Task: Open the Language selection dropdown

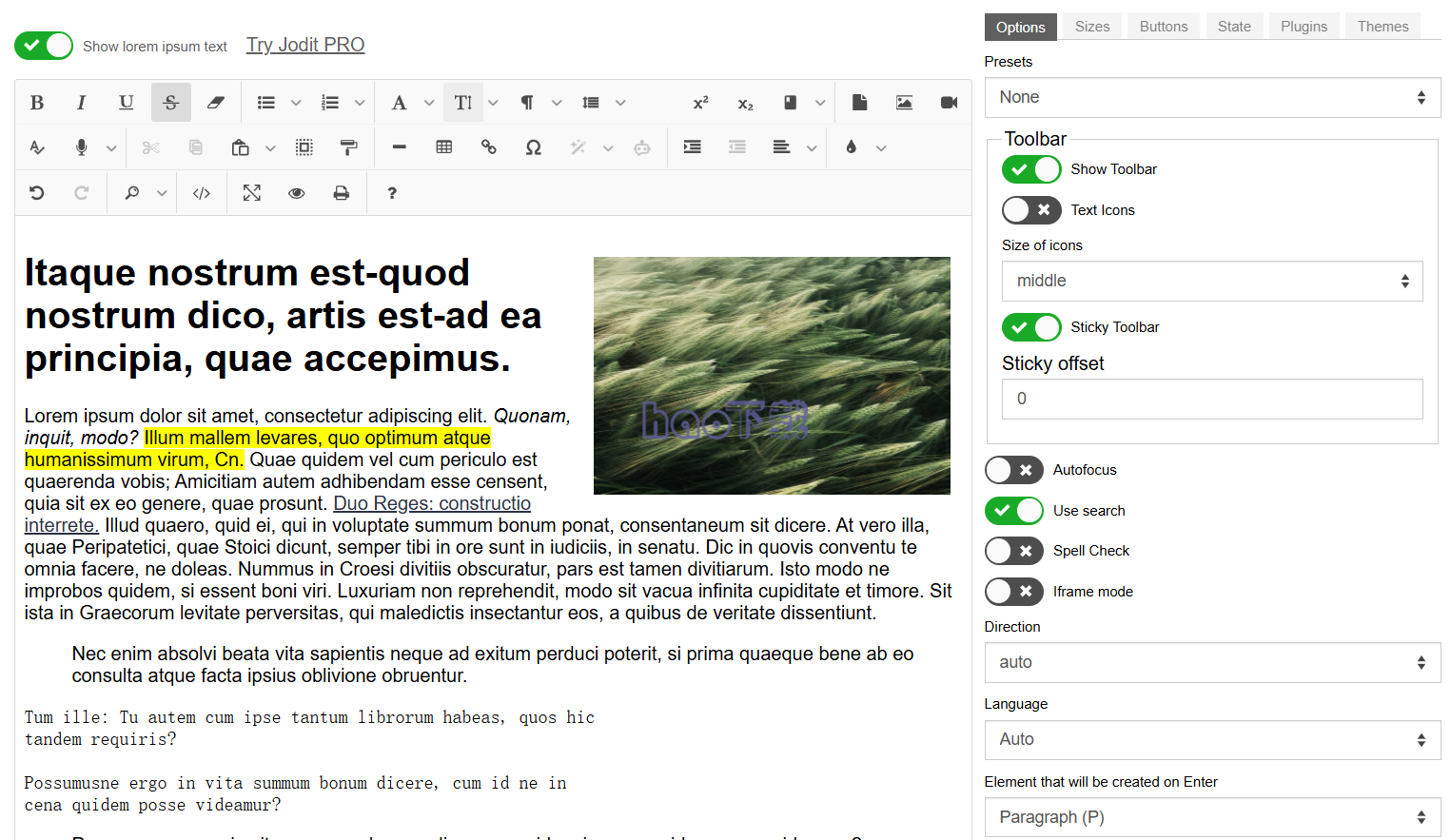Action: (x=1211, y=739)
